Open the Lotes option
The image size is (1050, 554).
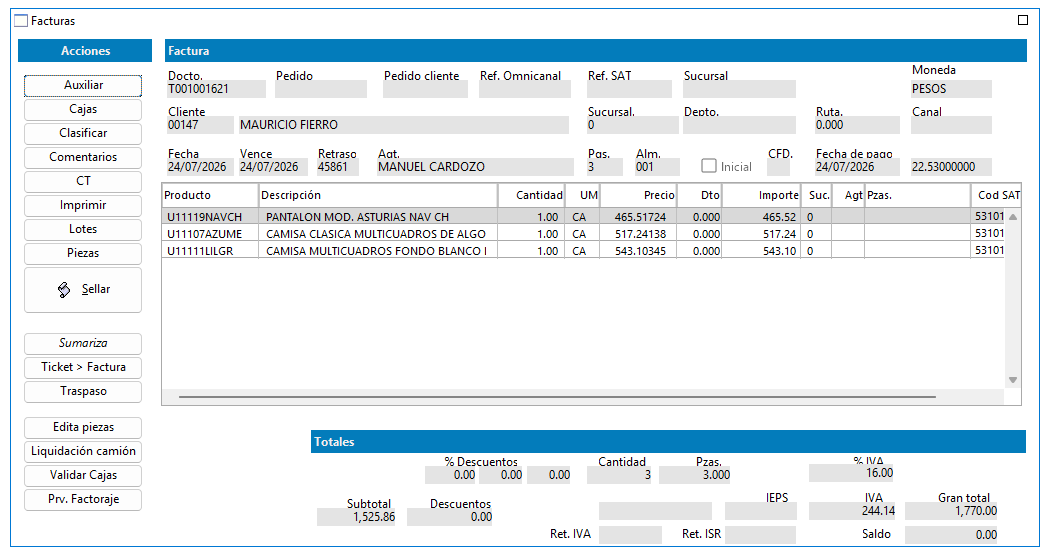[x=83, y=229]
